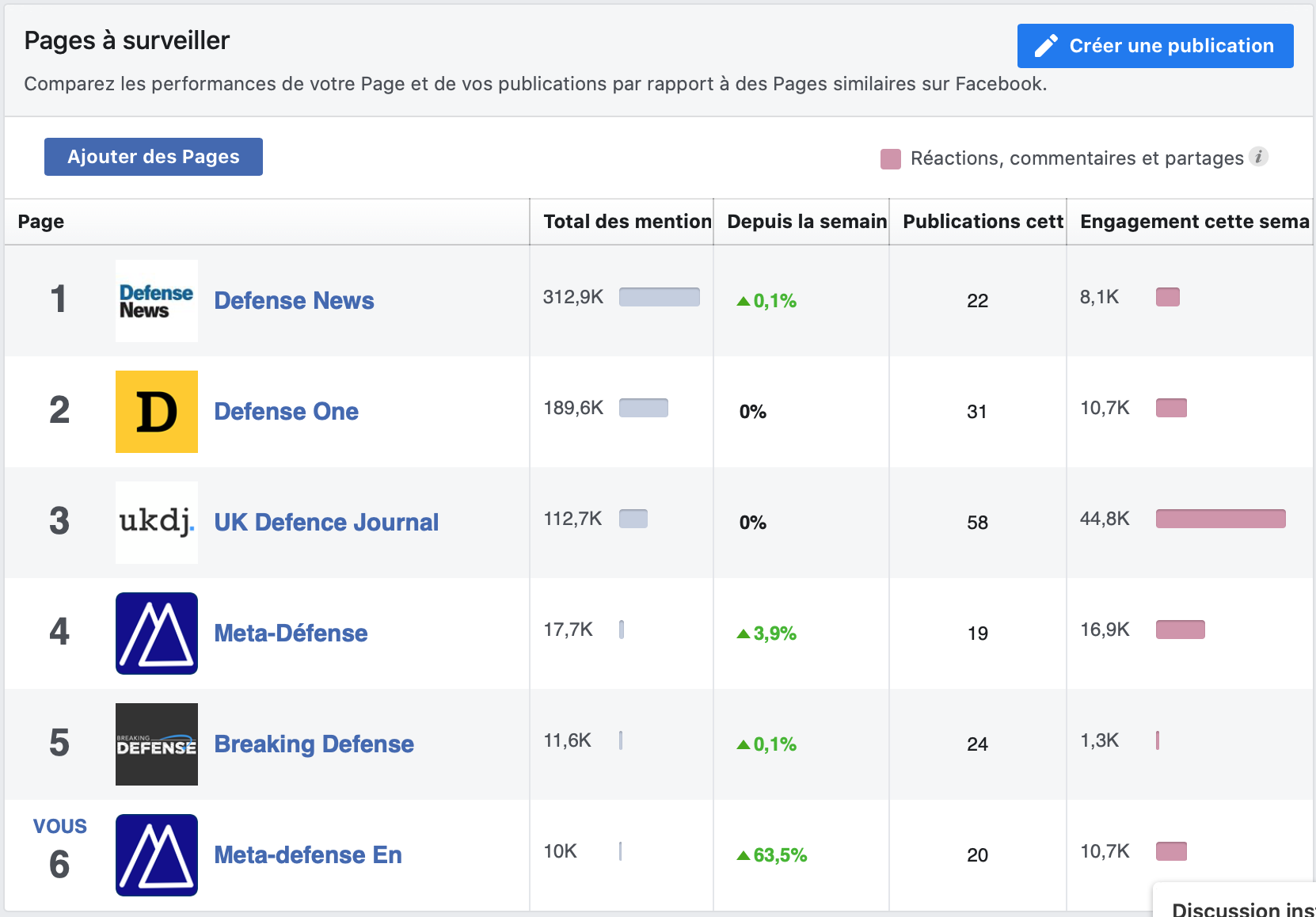This screenshot has height=917, width=1316.
Task: Open the Meta-Défense page link
Action: [291, 634]
